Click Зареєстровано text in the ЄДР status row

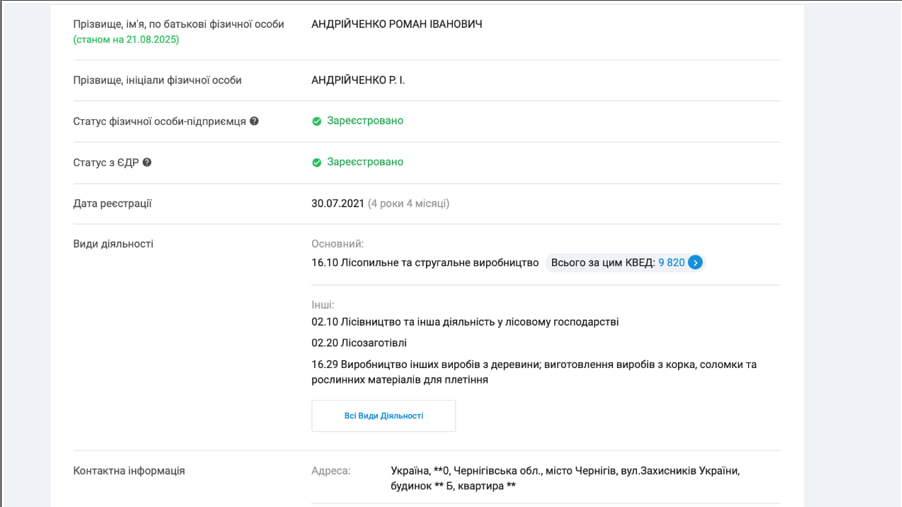click(365, 162)
